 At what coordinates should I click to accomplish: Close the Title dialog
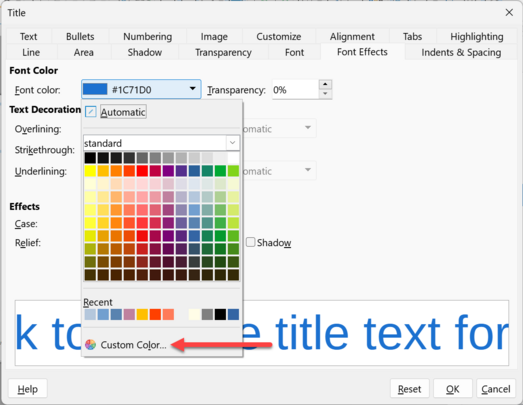[509, 13]
